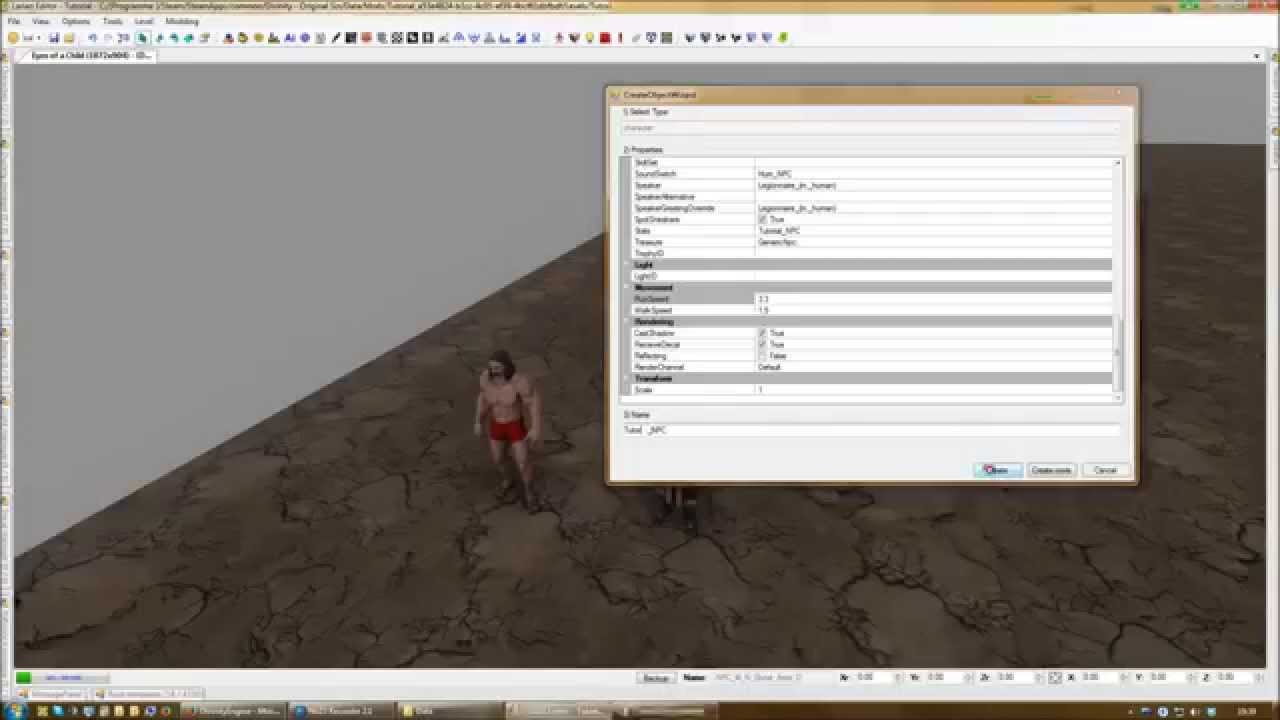Open the File menu
This screenshot has width=1280, height=720.
[x=14, y=21]
